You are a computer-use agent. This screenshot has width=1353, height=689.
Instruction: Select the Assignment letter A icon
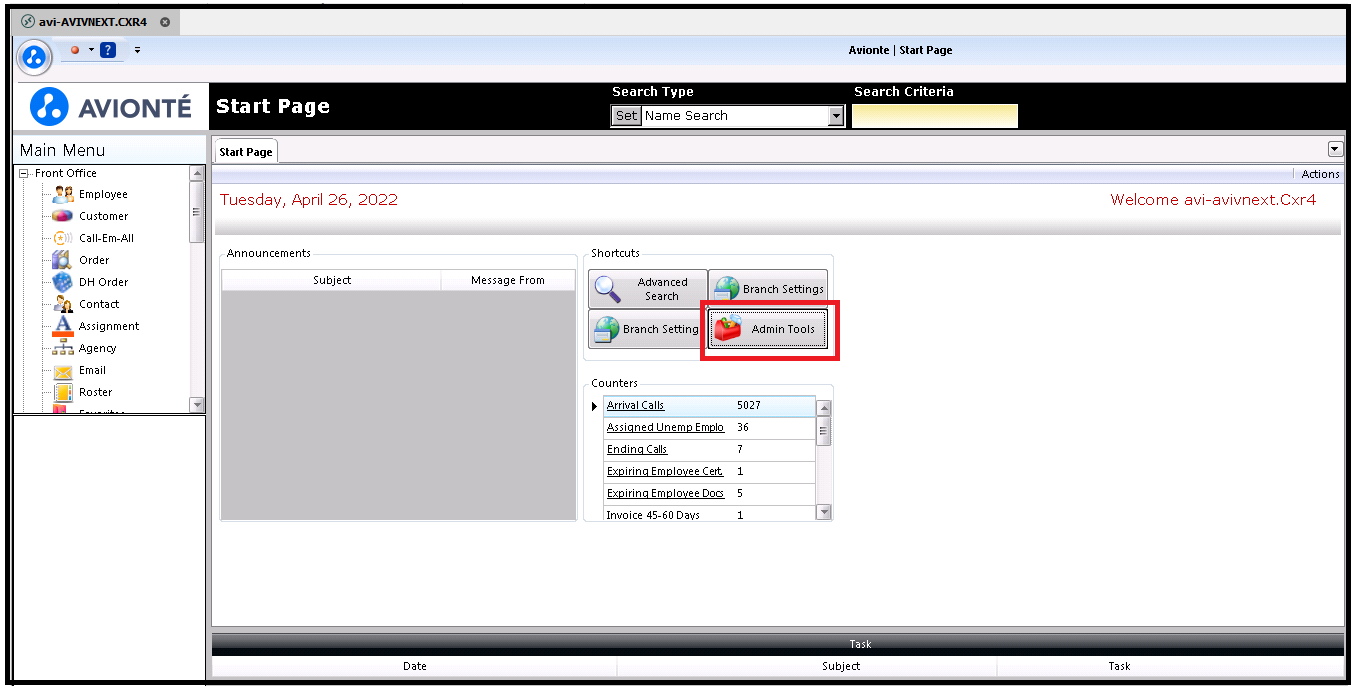pyautogui.click(x=63, y=326)
